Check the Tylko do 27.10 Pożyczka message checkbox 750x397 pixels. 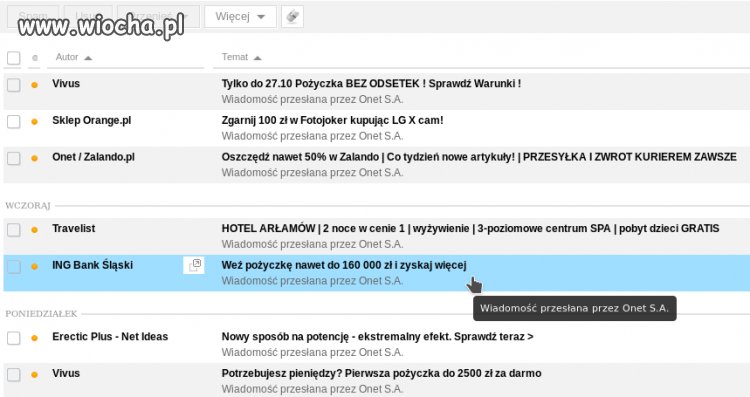pos(13,85)
